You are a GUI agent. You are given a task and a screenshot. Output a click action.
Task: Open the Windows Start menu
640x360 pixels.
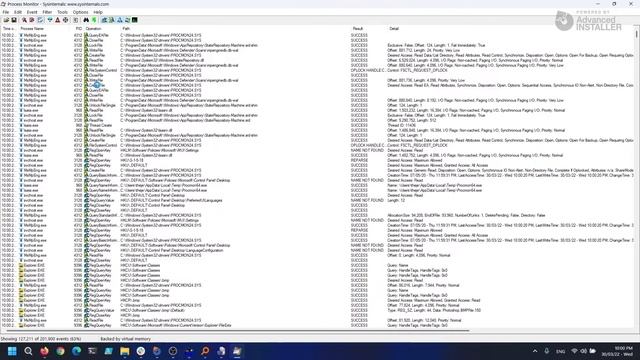pyautogui.click(x=12, y=351)
